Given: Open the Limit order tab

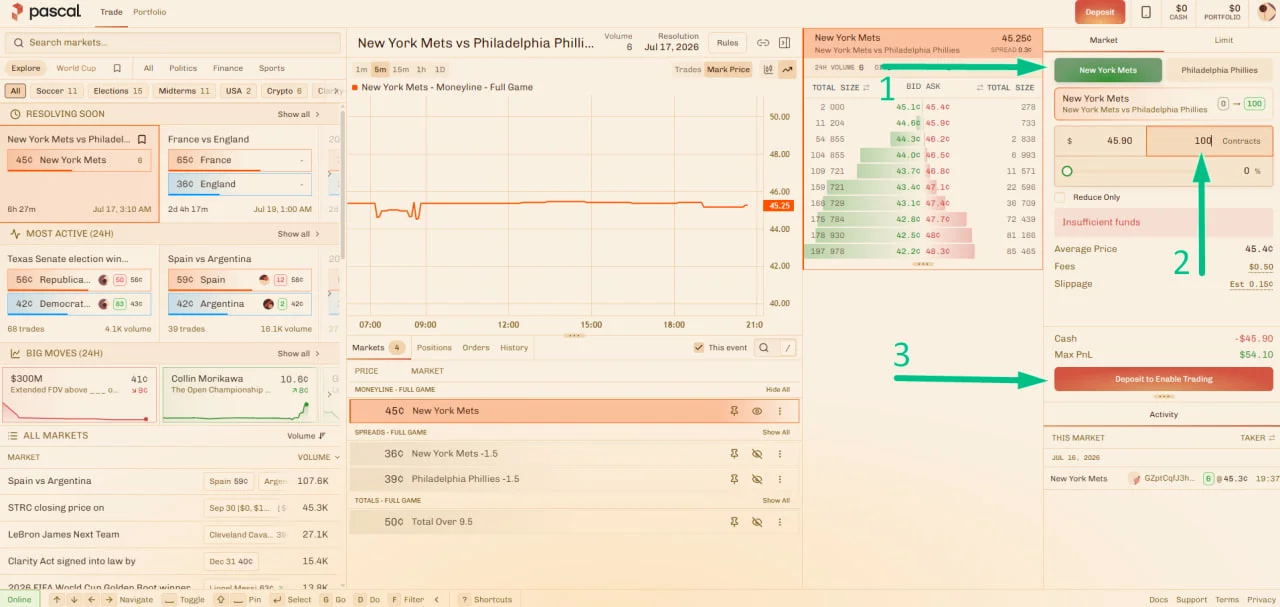Looking at the screenshot, I should point(1224,40).
